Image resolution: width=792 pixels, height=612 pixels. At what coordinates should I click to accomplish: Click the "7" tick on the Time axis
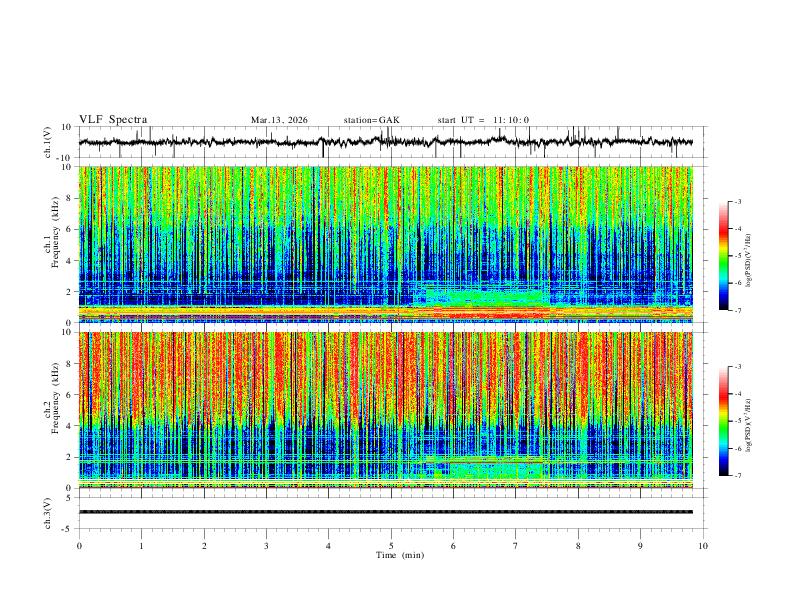516,546
